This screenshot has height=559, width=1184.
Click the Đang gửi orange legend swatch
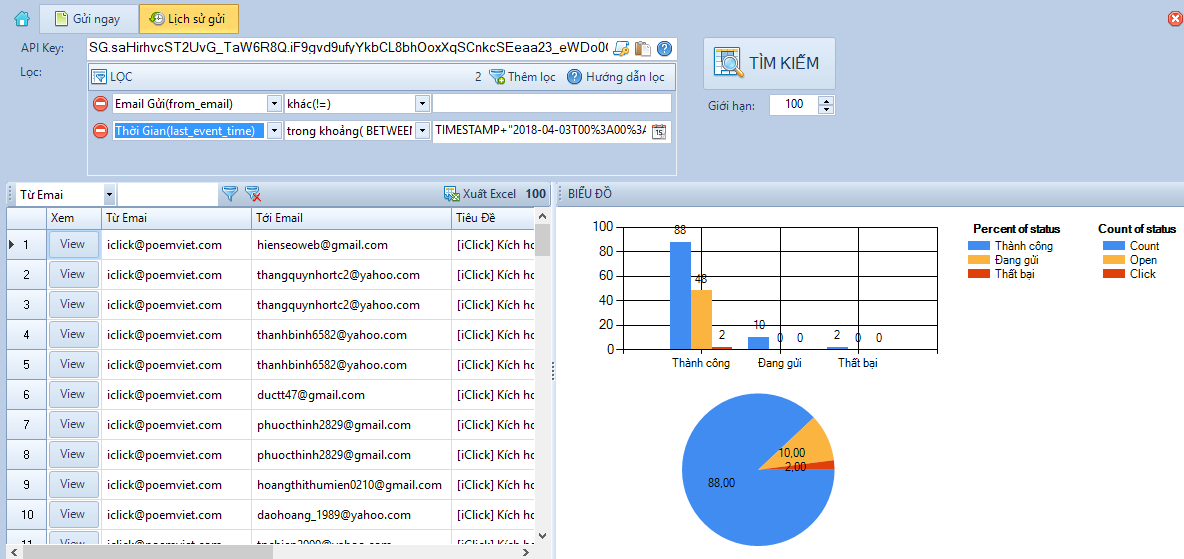click(x=979, y=260)
